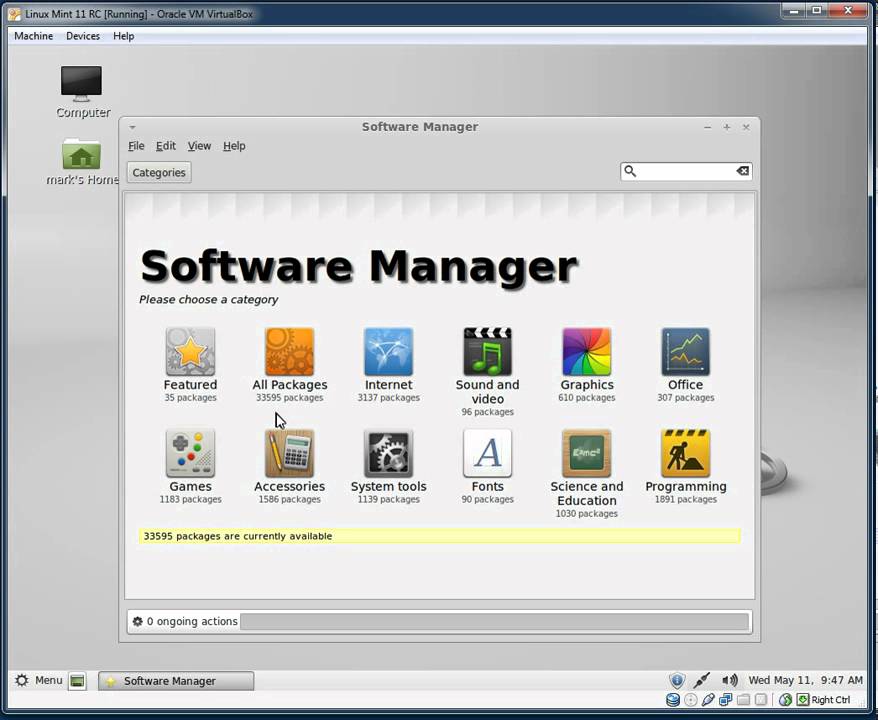
Task: Open the Accessories category icon
Action: tap(289, 453)
